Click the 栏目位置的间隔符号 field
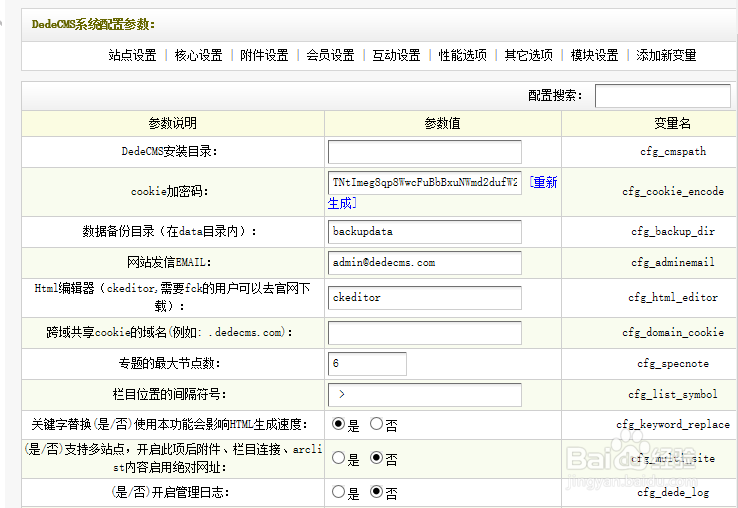 425,395
